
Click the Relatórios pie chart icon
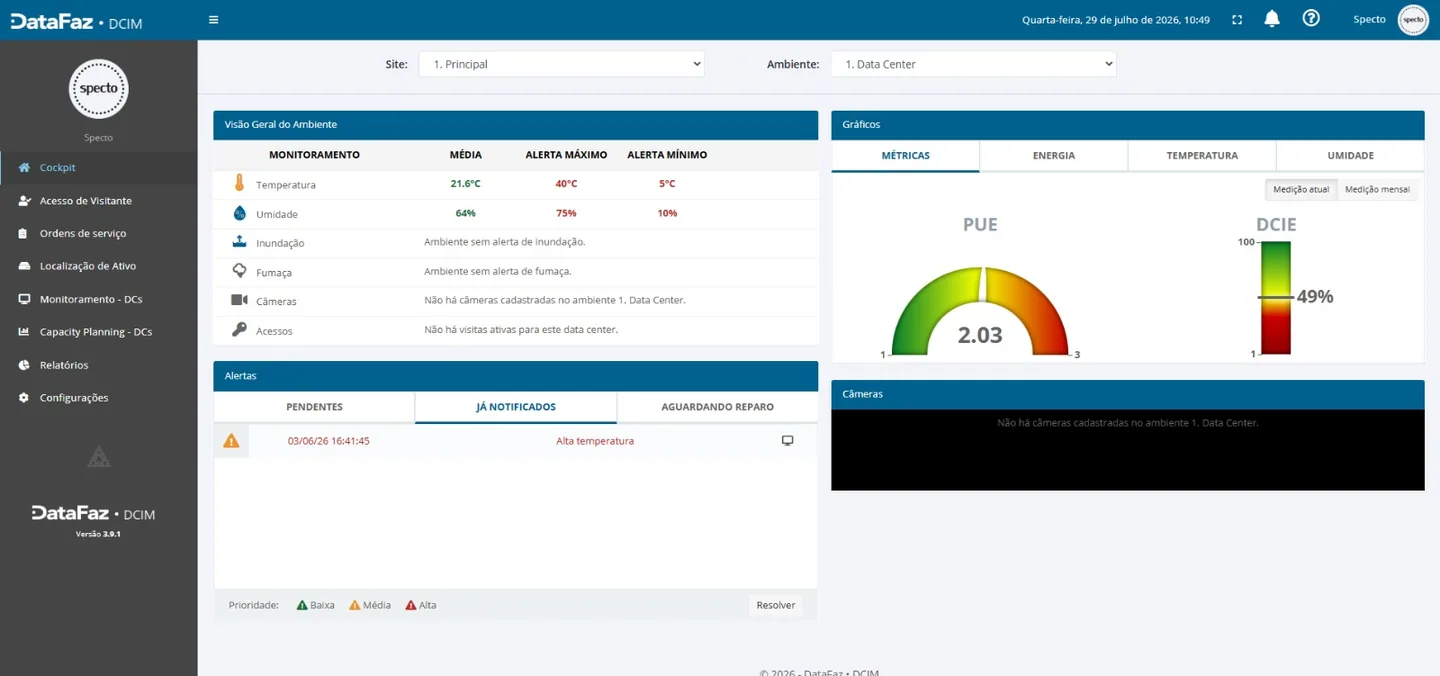click(24, 365)
